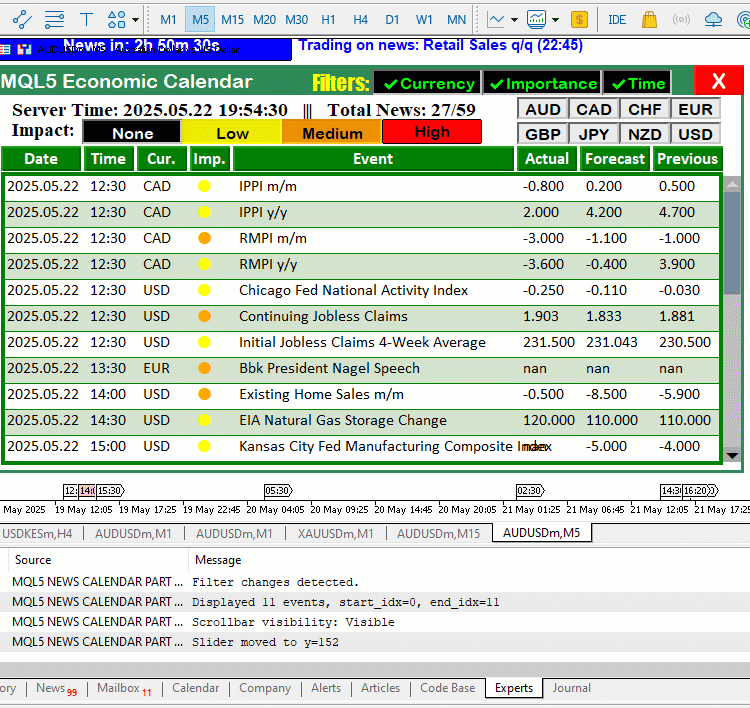Screen dimensions: 750x708
Task: Click the 05:30 timeline news marker
Action: coord(278,490)
